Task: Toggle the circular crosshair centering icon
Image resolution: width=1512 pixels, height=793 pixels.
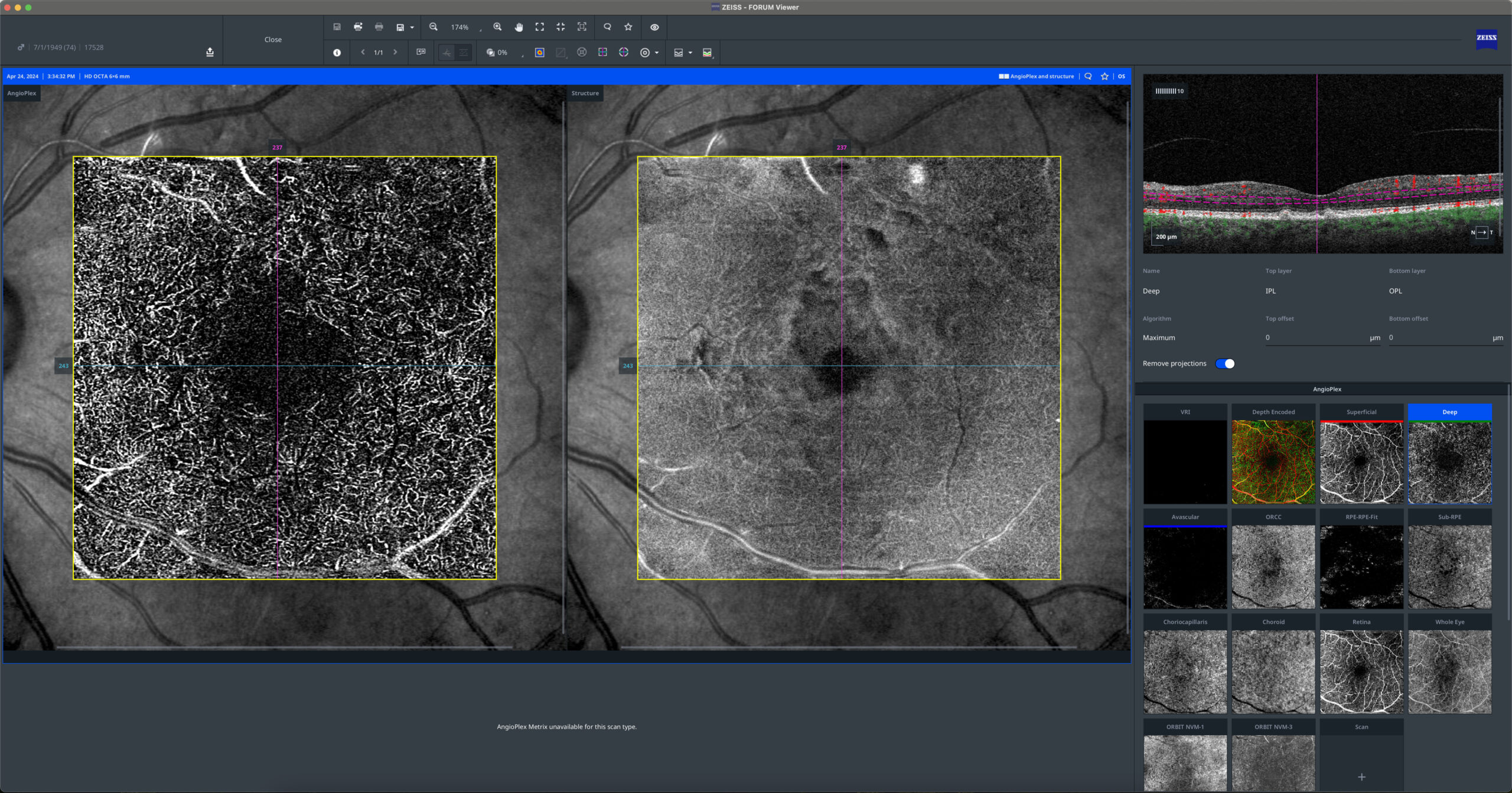Action: pyautogui.click(x=624, y=53)
